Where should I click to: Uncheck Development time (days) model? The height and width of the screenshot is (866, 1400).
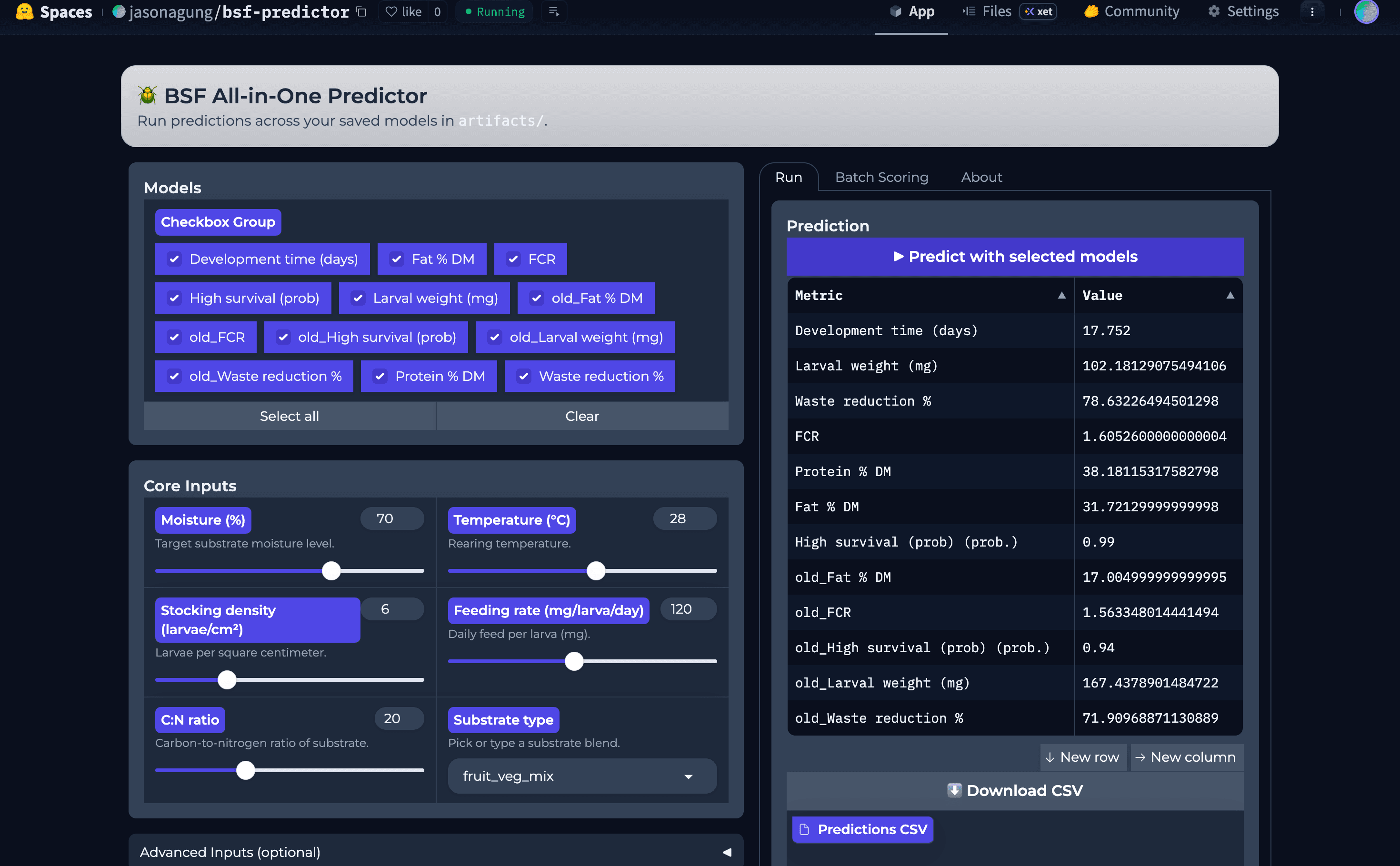point(174,259)
